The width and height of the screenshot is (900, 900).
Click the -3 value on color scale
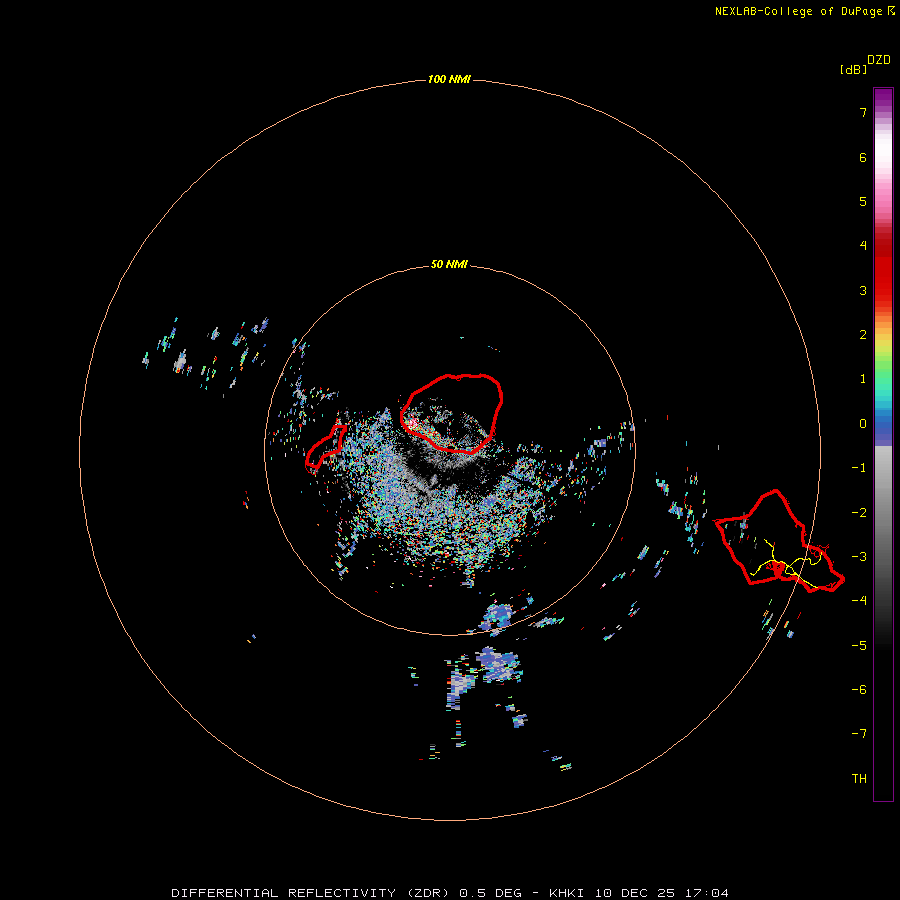click(859, 557)
